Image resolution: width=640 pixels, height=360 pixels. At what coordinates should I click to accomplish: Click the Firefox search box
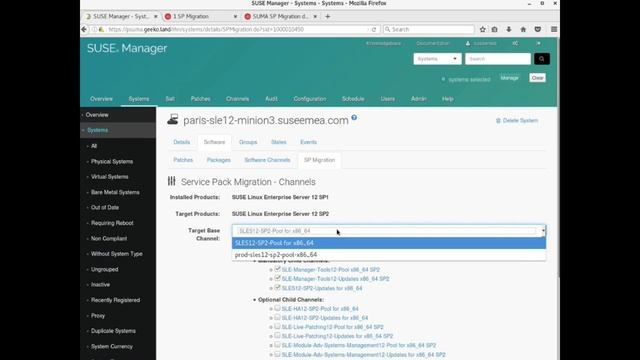pyautogui.click(x=429, y=29)
